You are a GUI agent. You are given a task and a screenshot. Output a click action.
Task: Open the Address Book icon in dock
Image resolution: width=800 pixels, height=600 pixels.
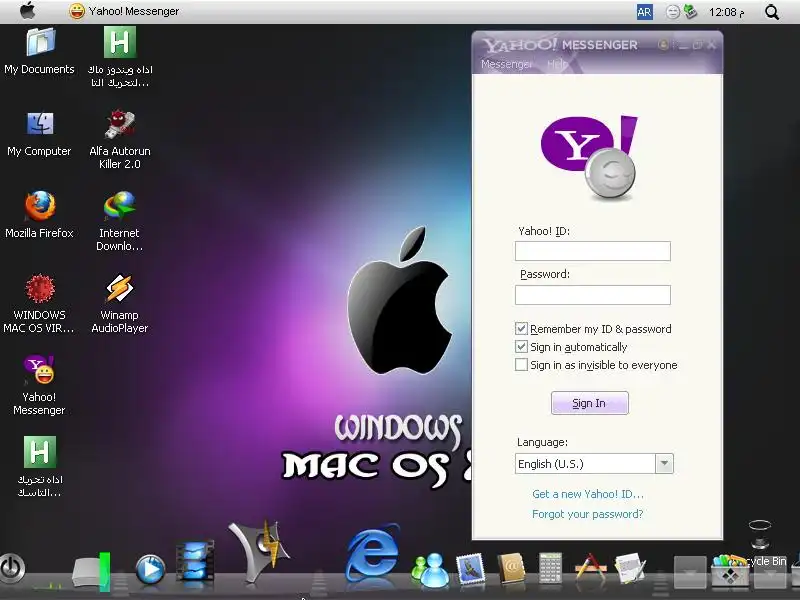(511, 567)
